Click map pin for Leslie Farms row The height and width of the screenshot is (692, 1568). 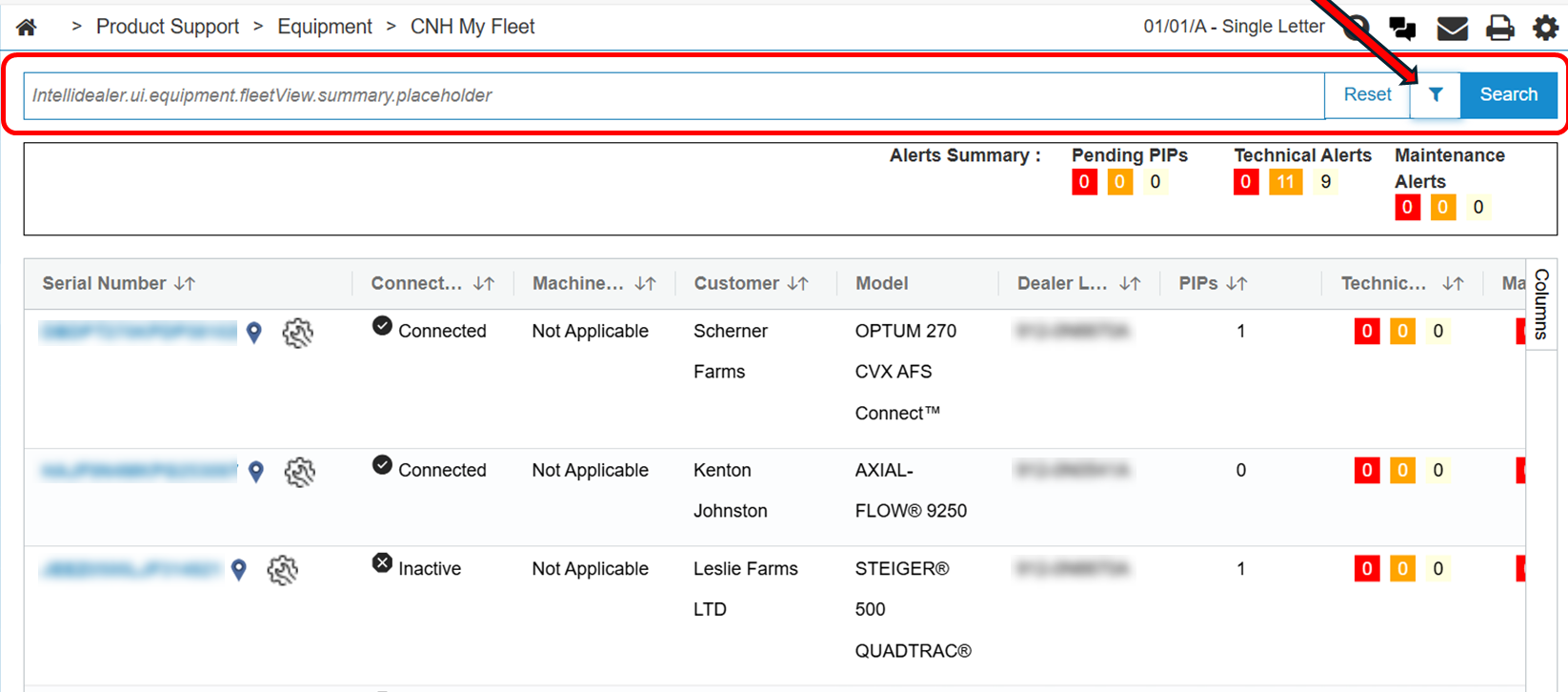click(239, 570)
